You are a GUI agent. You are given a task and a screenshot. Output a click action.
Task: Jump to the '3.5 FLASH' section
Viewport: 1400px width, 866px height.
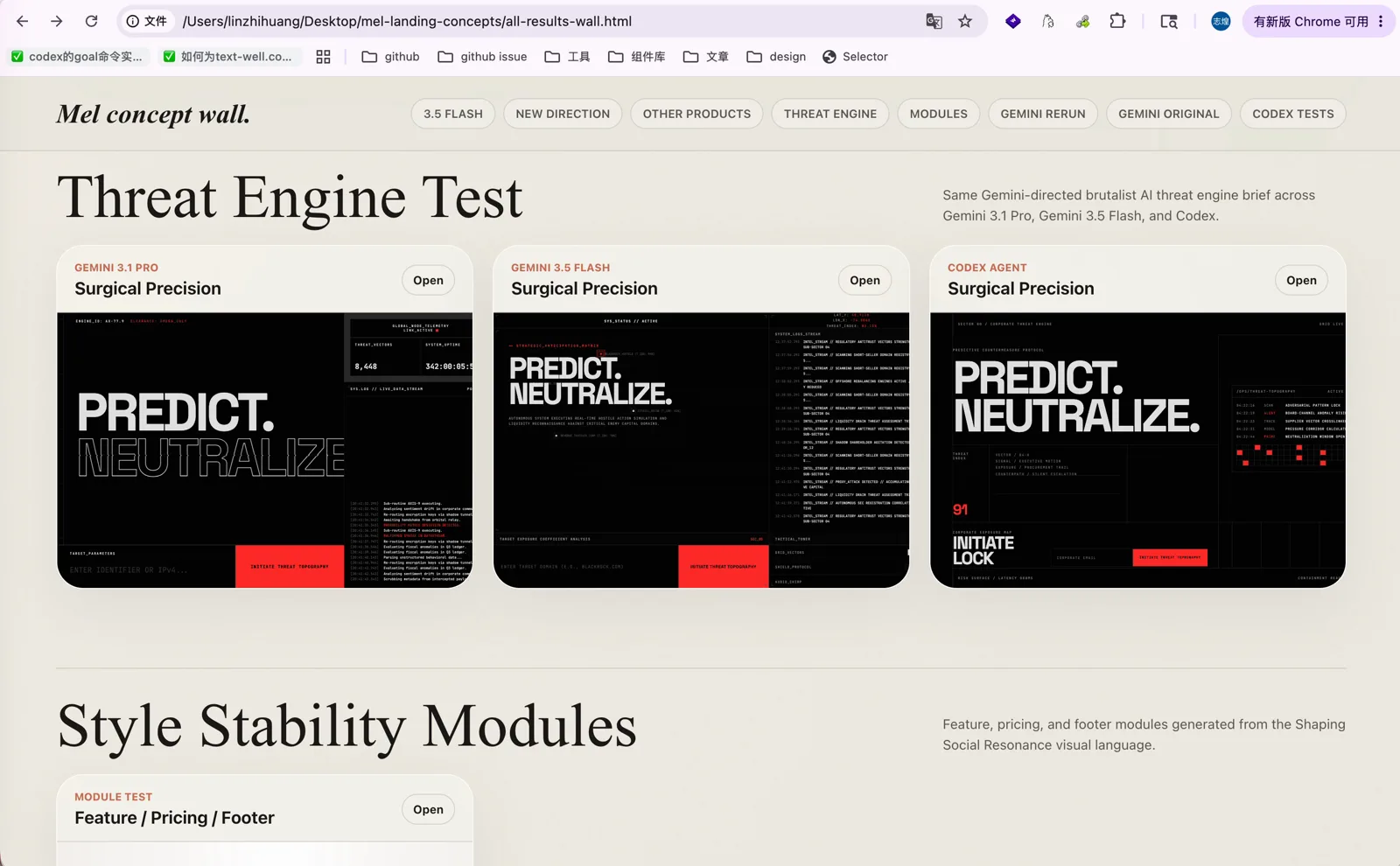(453, 114)
